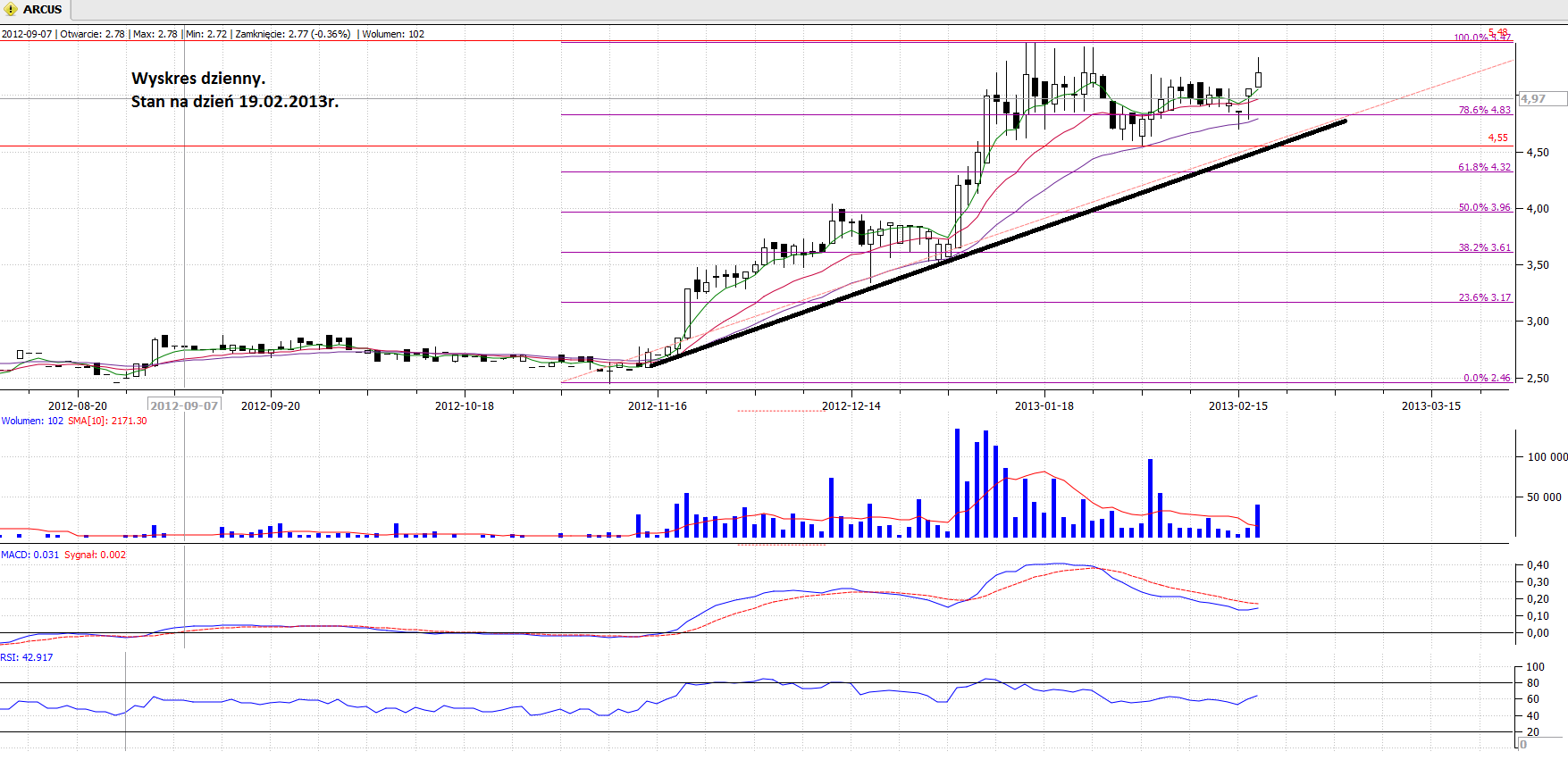This screenshot has height=760, width=1568.
Task: Click the 50.0% 3.96 Fibonacci label
Action: point(1484,207)
